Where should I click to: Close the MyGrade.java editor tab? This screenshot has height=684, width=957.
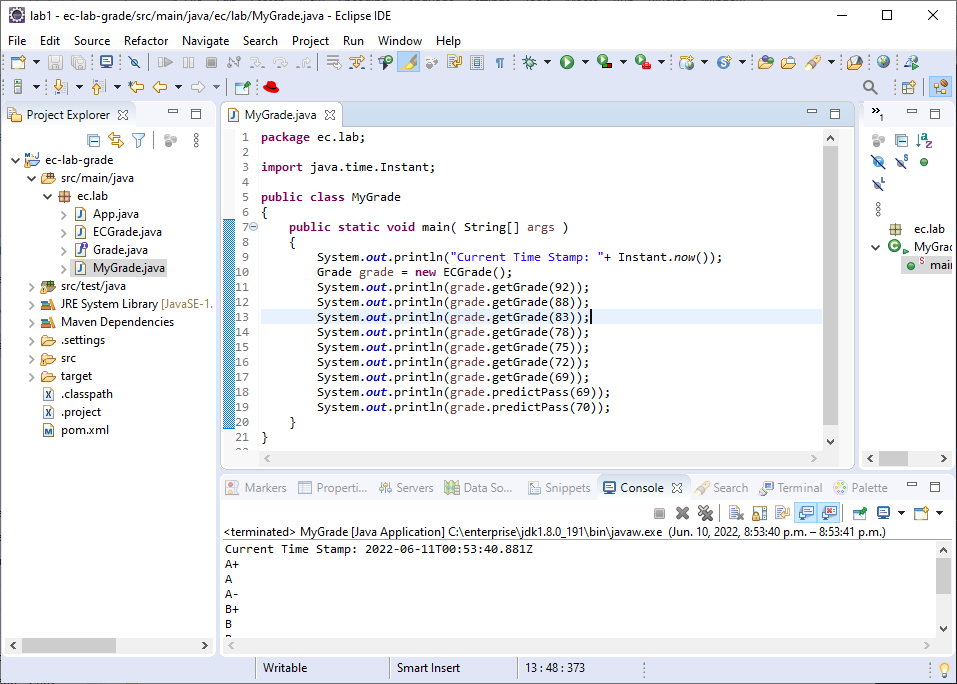tap(330, 115)
